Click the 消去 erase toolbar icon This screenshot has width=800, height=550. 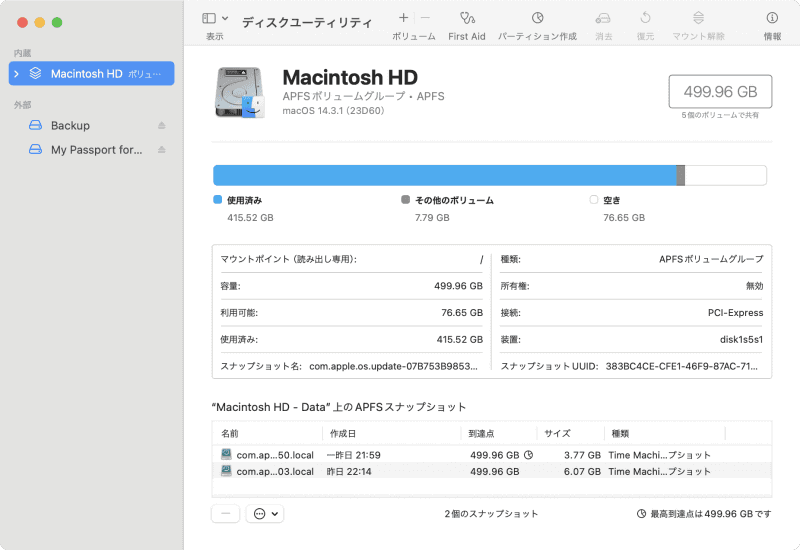click(x=603, y=18)
